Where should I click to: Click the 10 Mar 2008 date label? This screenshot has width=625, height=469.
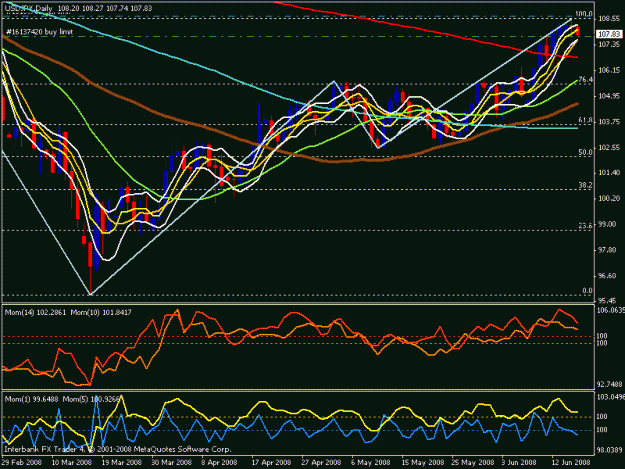[x=72, y=462]
